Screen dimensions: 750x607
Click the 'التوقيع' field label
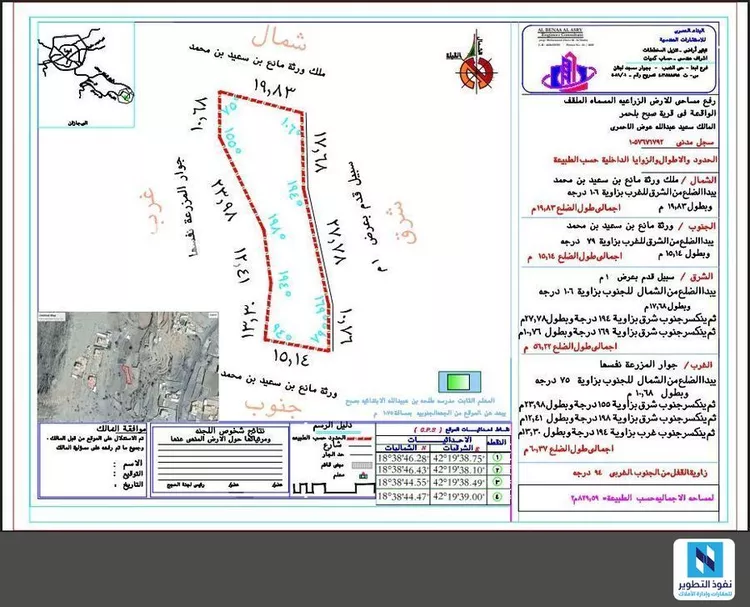[x=132, y=474]
